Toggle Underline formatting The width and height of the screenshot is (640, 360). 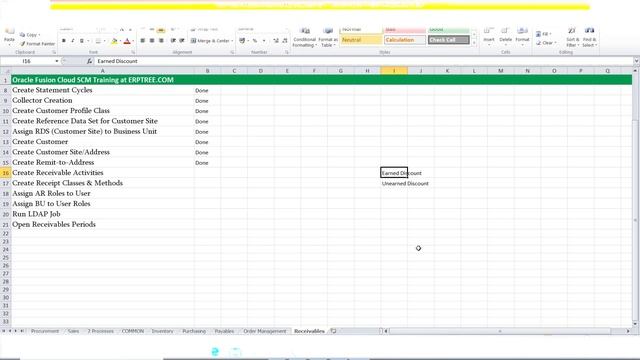coord(82,41)
